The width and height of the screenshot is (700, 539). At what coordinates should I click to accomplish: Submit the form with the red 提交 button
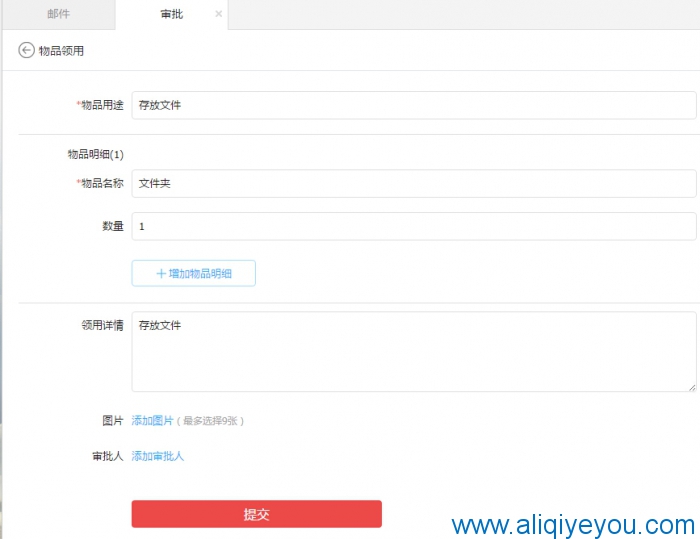256,514
